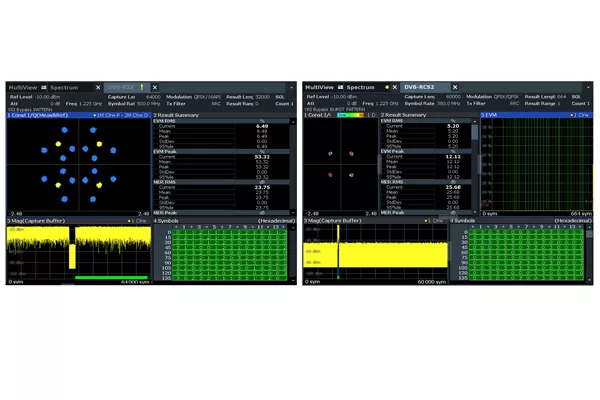The image size is (600, 400).
Task: Click (Hexadecimal) label in left Symbols window
Action: point(276,221)
